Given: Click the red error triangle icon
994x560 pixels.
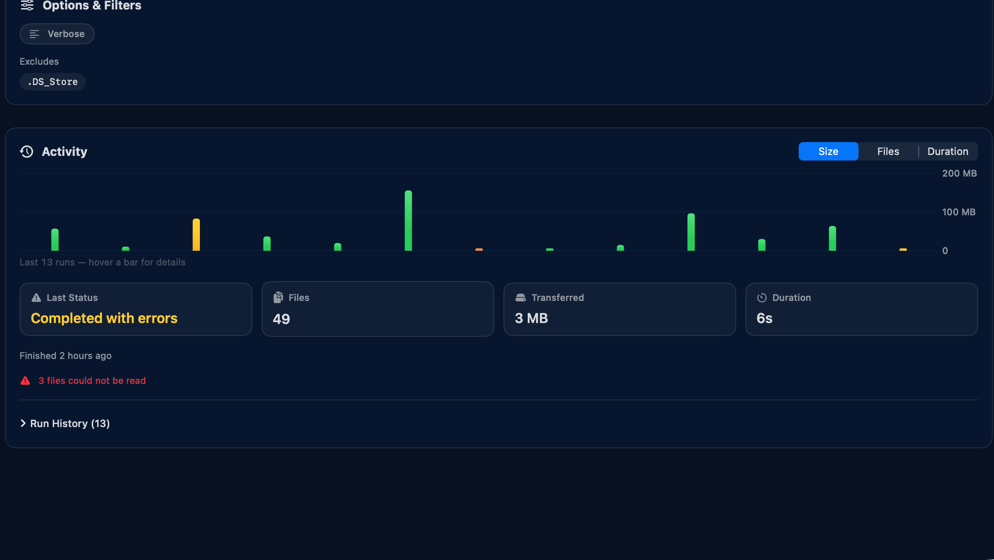Looking at the screenshot, I should pos(25,381).
